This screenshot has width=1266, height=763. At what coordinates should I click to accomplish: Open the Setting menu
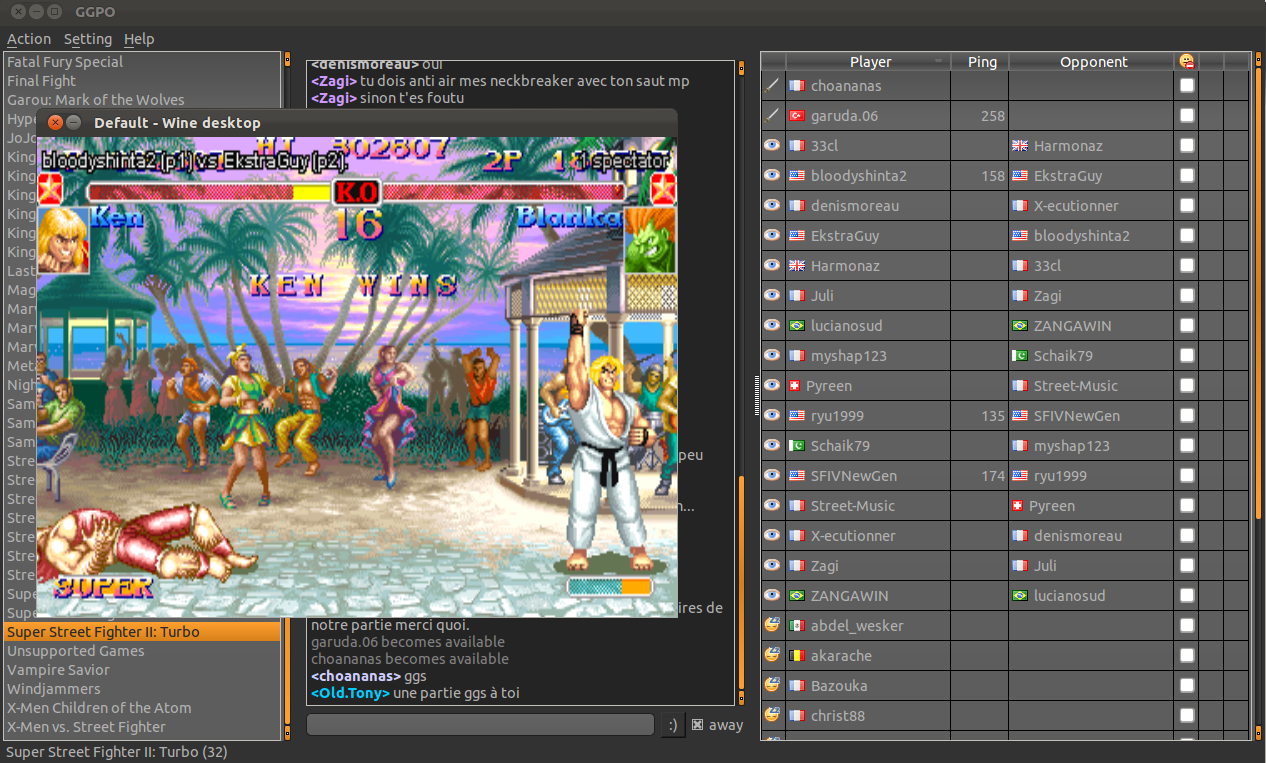tap(88, 39)
